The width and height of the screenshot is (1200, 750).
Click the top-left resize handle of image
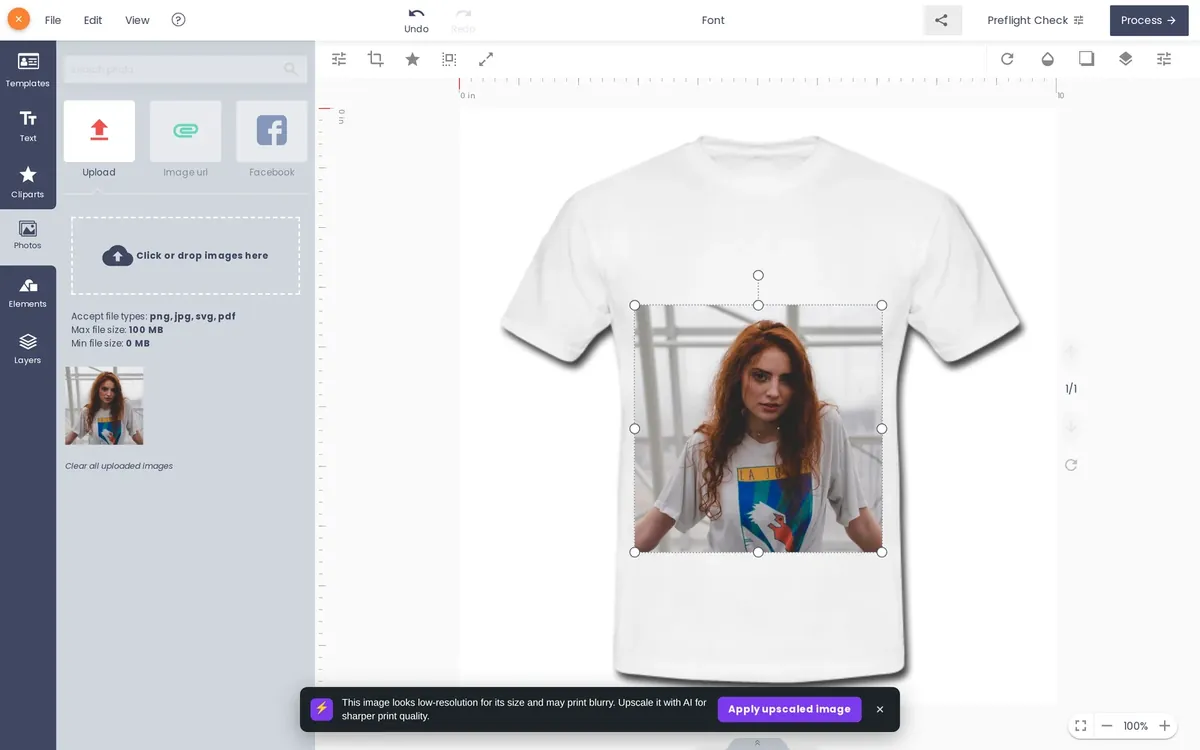tap(634, 305)
